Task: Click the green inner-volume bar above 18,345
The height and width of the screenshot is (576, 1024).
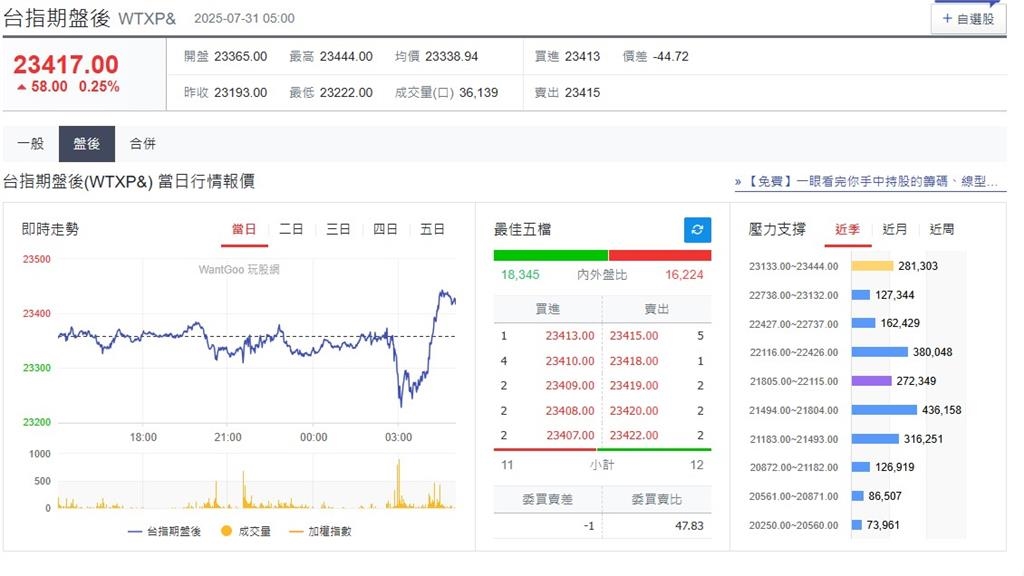Action: coord(551,255)
